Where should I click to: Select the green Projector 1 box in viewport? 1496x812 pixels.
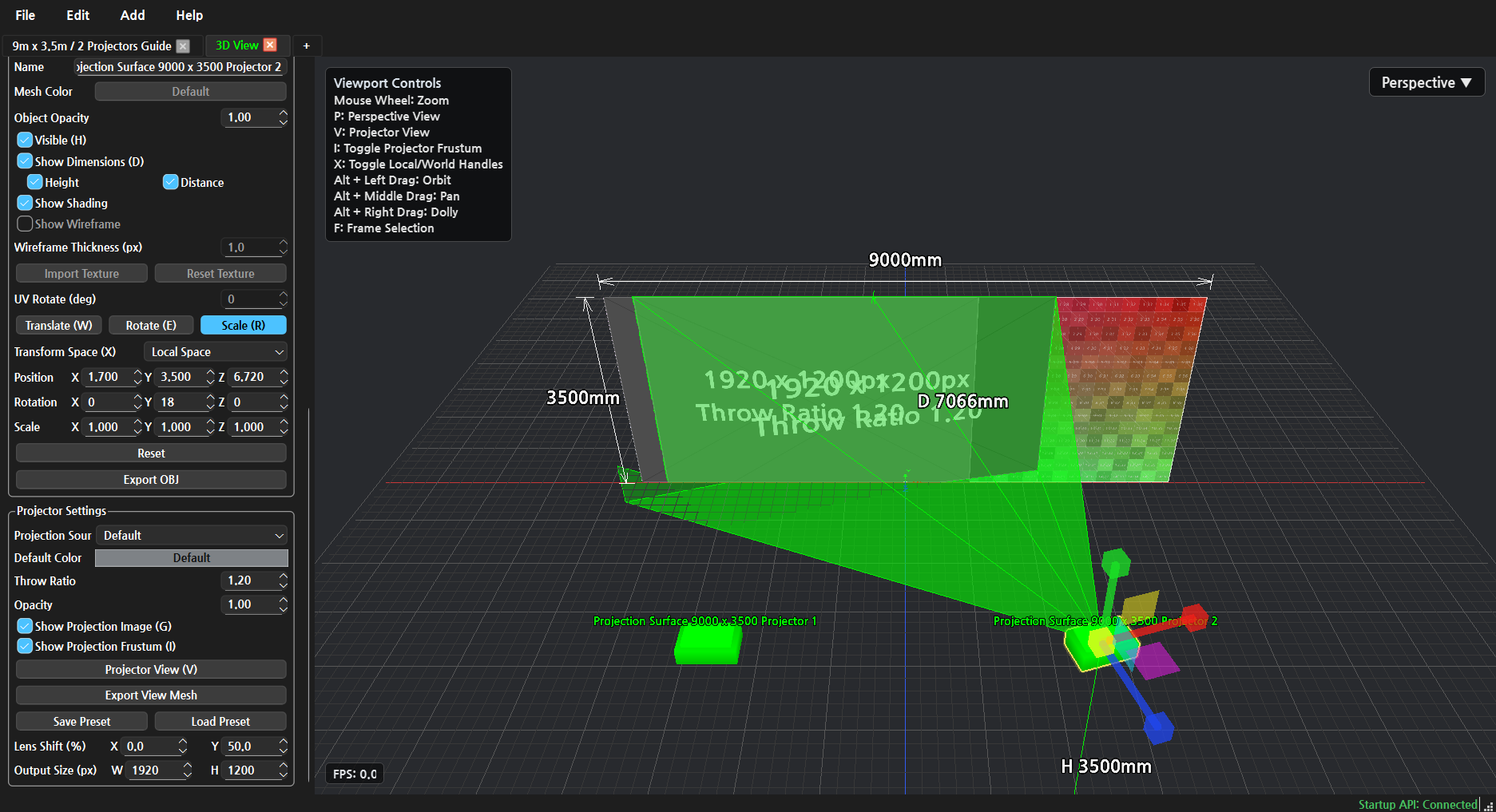click(708, 644)
